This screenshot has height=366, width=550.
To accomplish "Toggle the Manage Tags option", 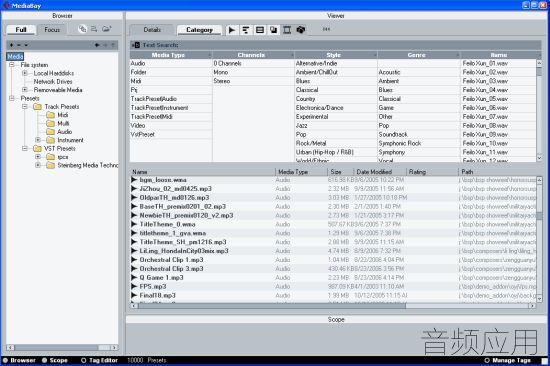I will click(x=508, y=360).
